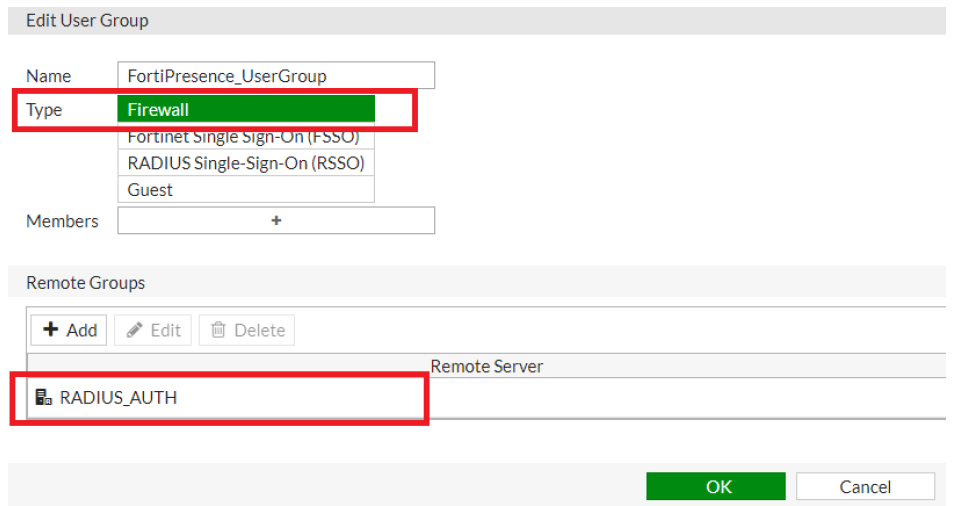Viewport: 962px width, 506px height.
Task: Click the pencil icon for Edit
Action: (x=135, y=330)
